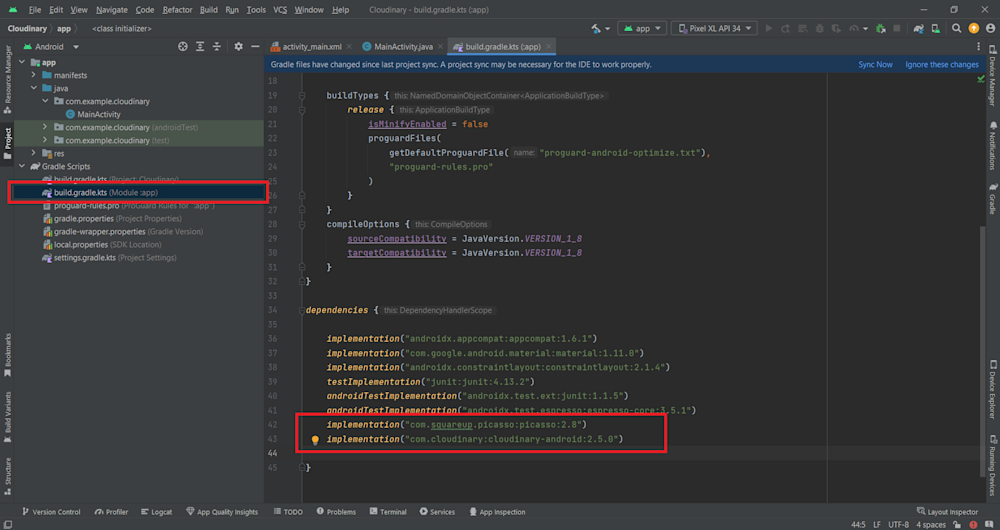Click the Stop square icon
The width and height of the screenshot is (1000, 530).
897,29
